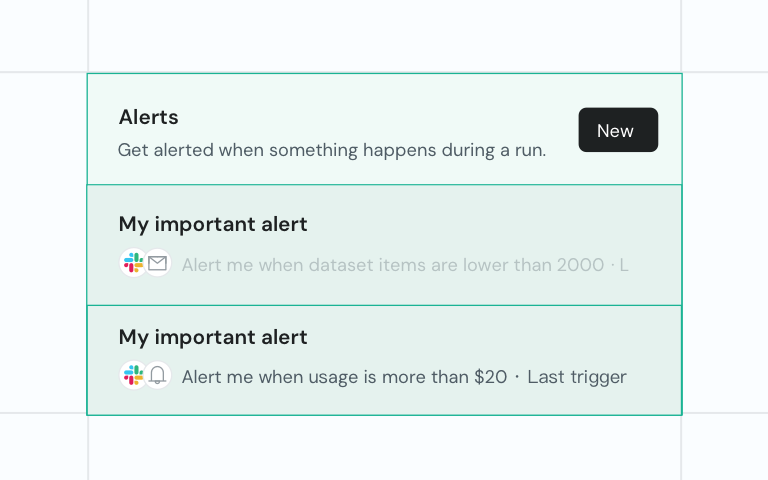Click the Slack icon in usage alert
This screenshot has height=480, width=768.
pyautogui.click(x=133, y=376)
